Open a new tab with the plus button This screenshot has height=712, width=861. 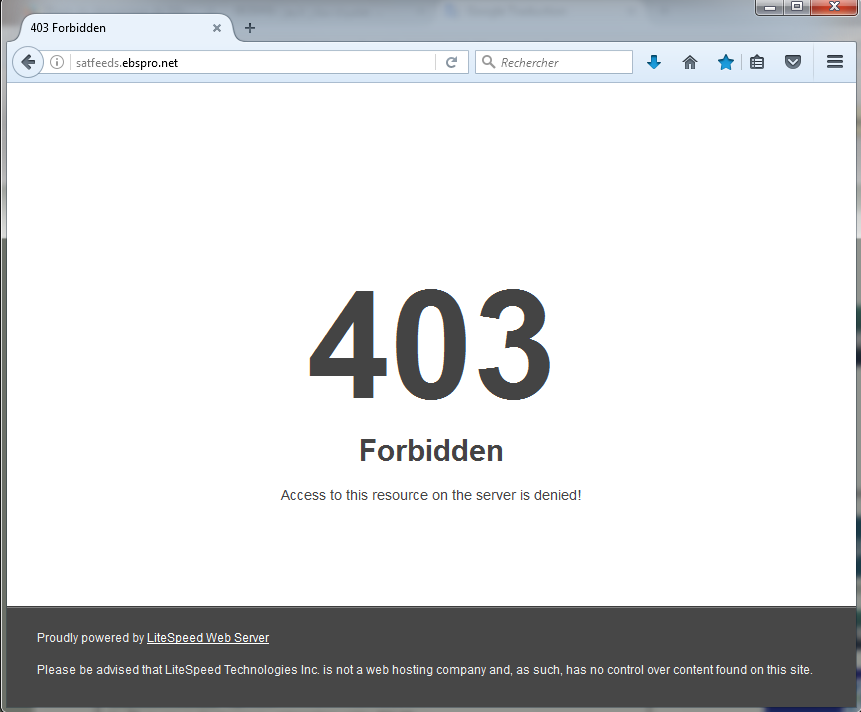[250, 28]
